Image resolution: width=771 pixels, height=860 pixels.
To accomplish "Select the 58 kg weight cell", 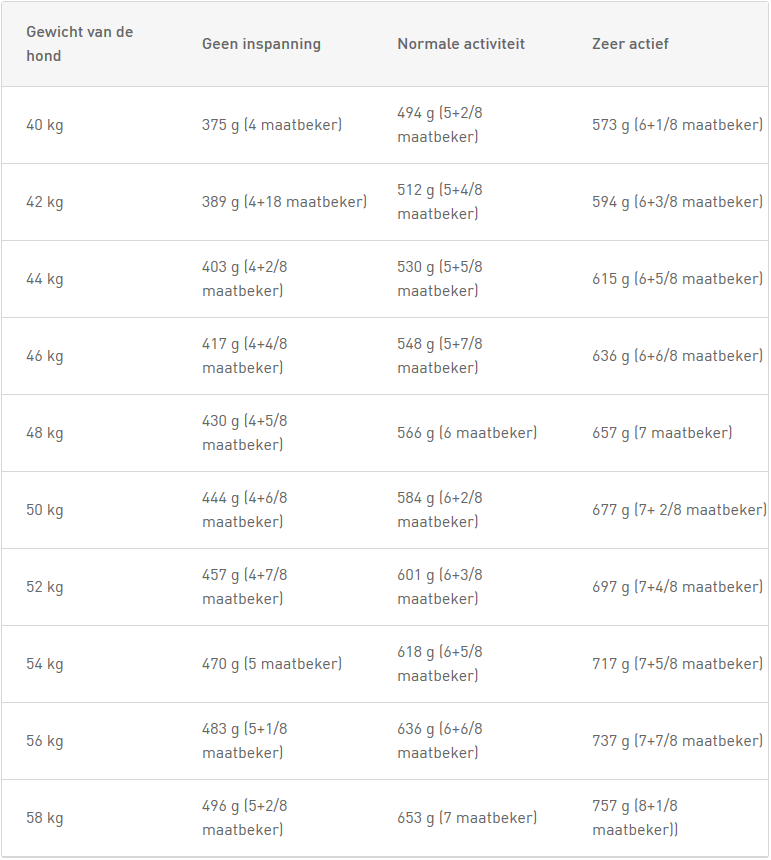I will point(45,818).
